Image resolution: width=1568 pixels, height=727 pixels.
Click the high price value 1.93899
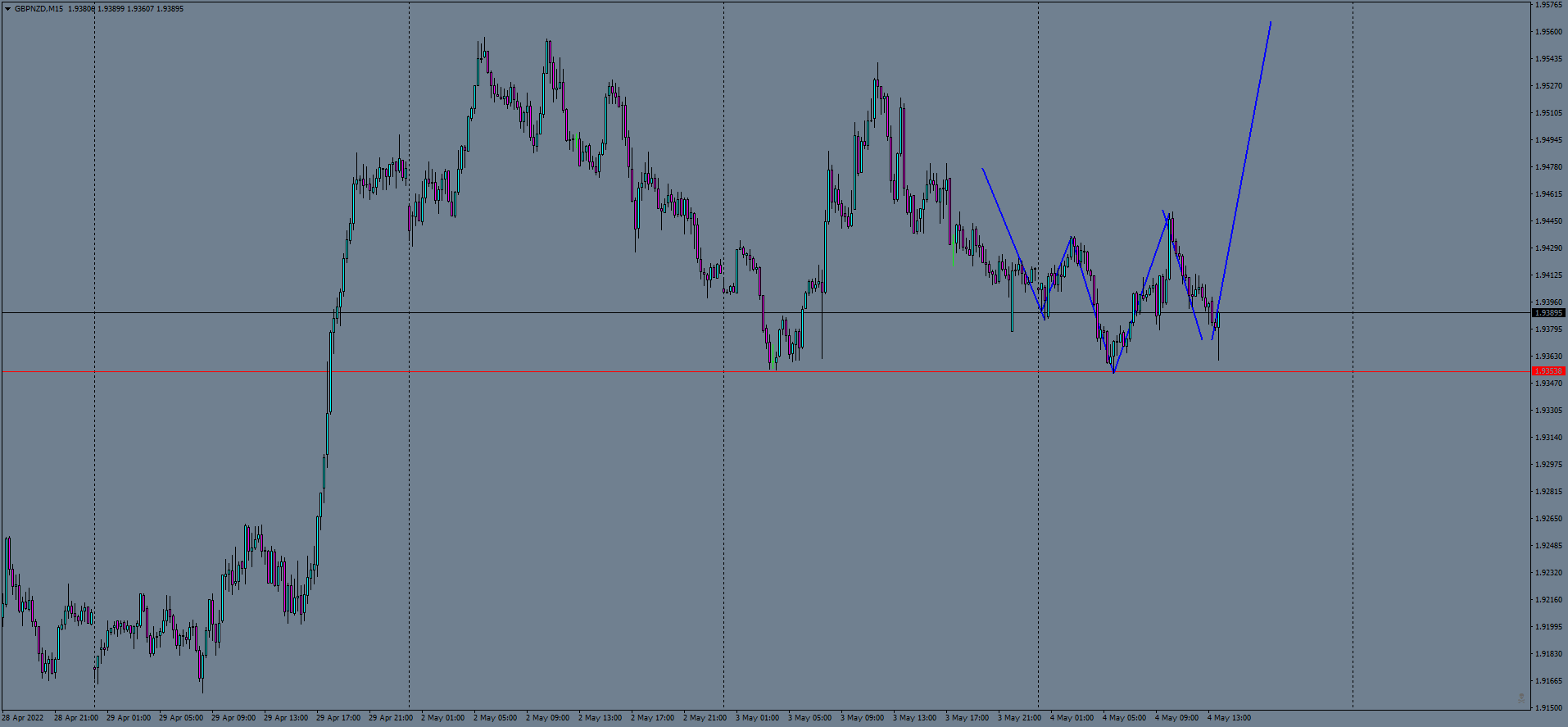point(111,9)
